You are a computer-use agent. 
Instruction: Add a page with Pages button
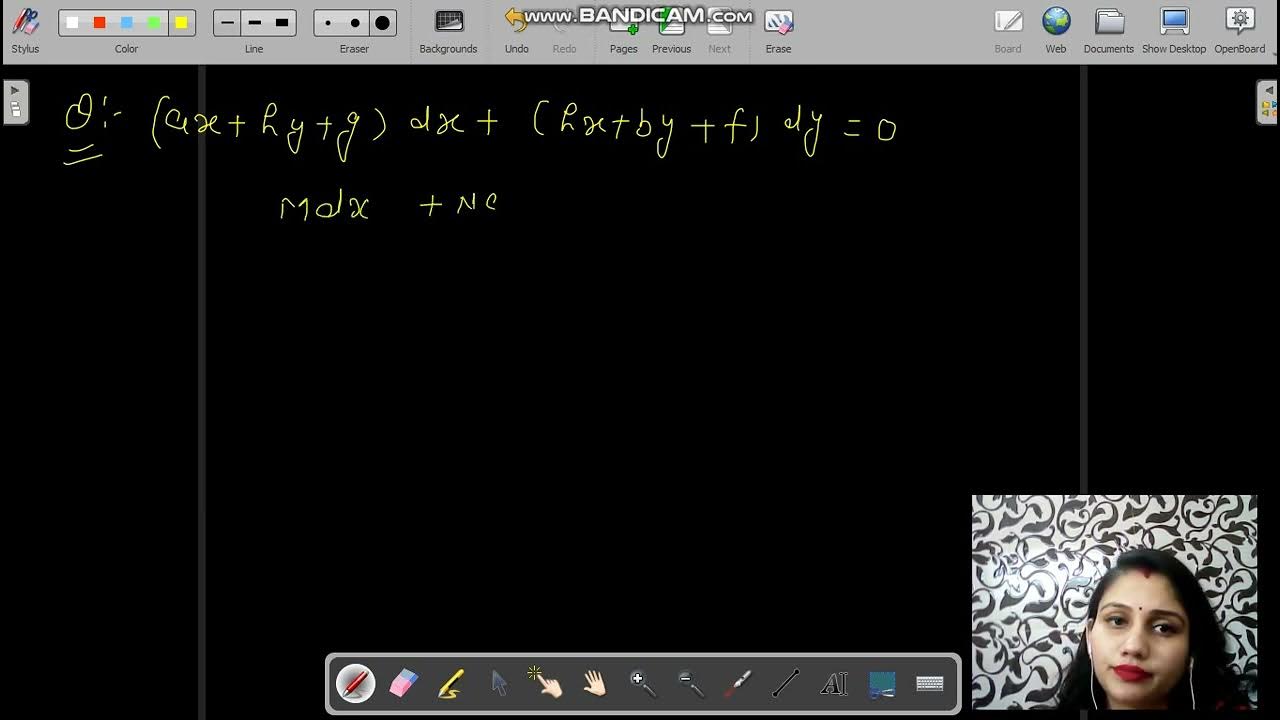(624, 31)
